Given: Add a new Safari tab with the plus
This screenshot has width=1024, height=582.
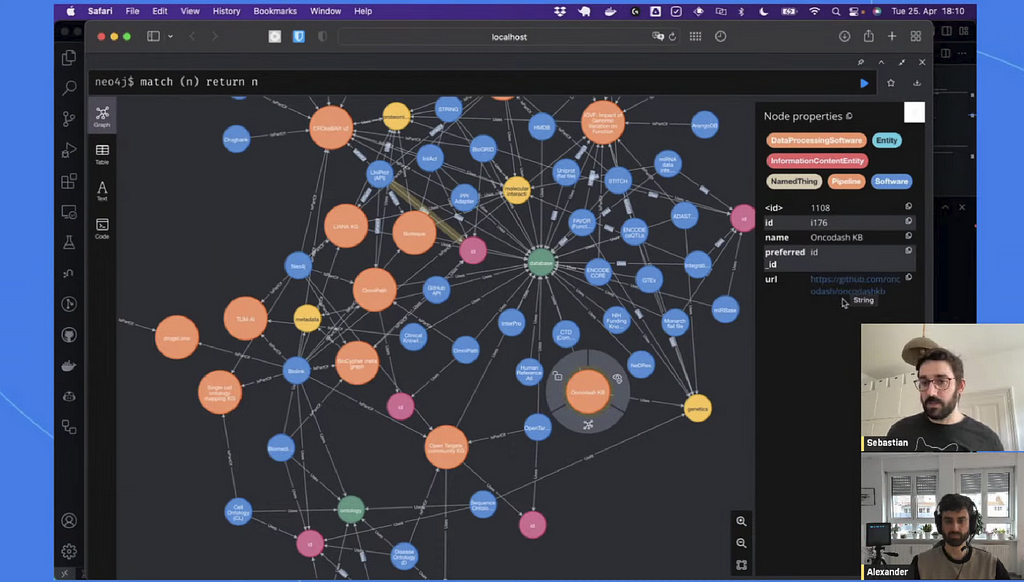Looking at the screenshot, I should [892, 37].
